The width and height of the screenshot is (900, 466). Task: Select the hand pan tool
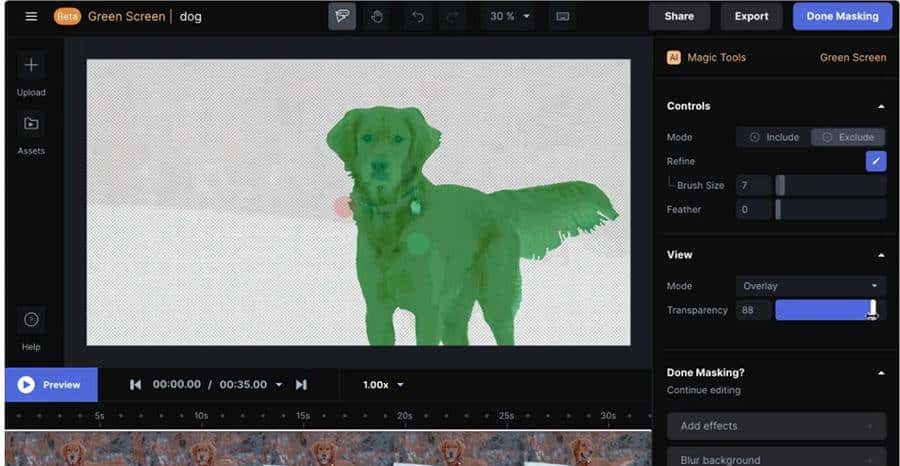pos(376,16)
